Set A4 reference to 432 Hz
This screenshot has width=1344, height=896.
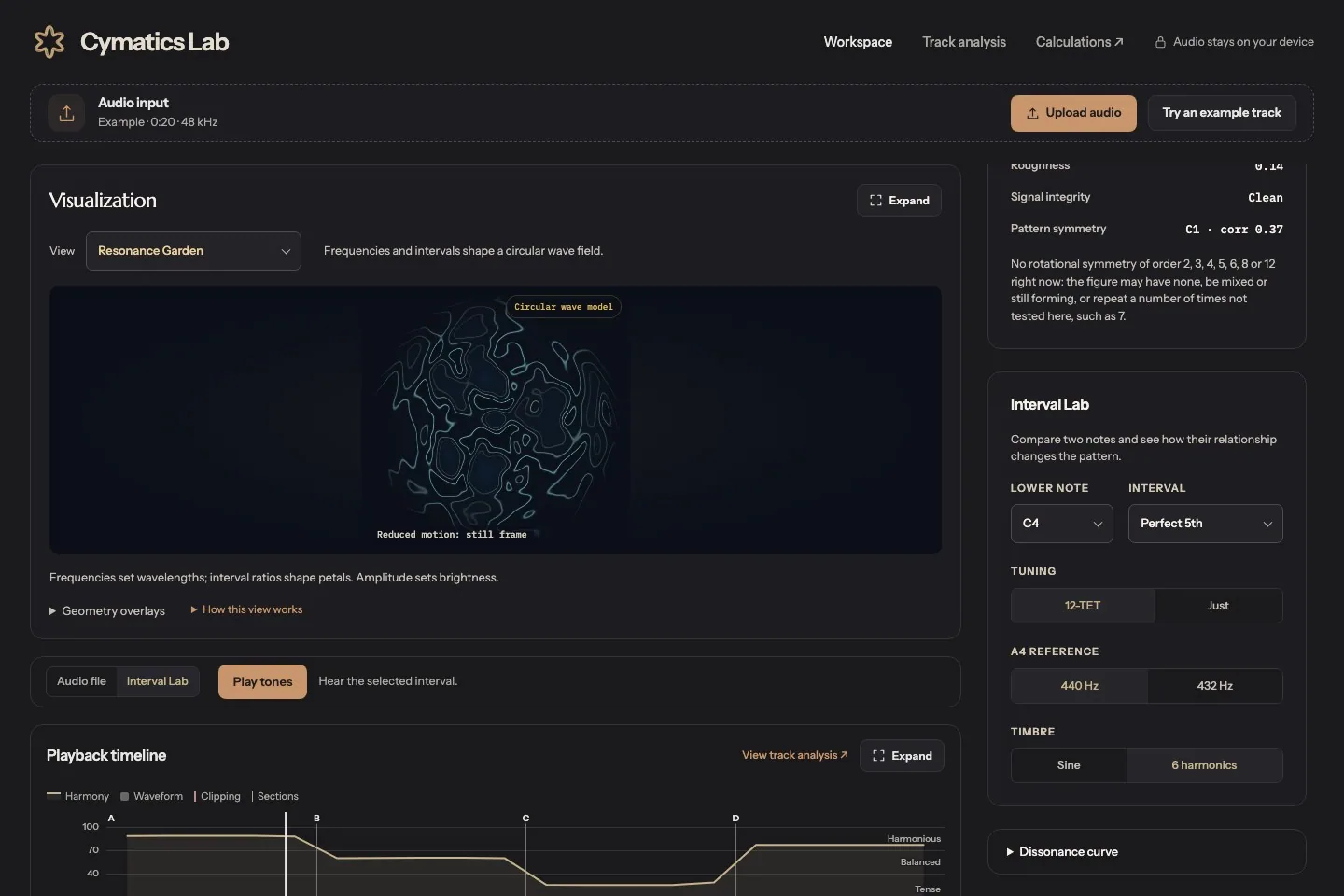pyautogui.click(x=1215, y=686)
